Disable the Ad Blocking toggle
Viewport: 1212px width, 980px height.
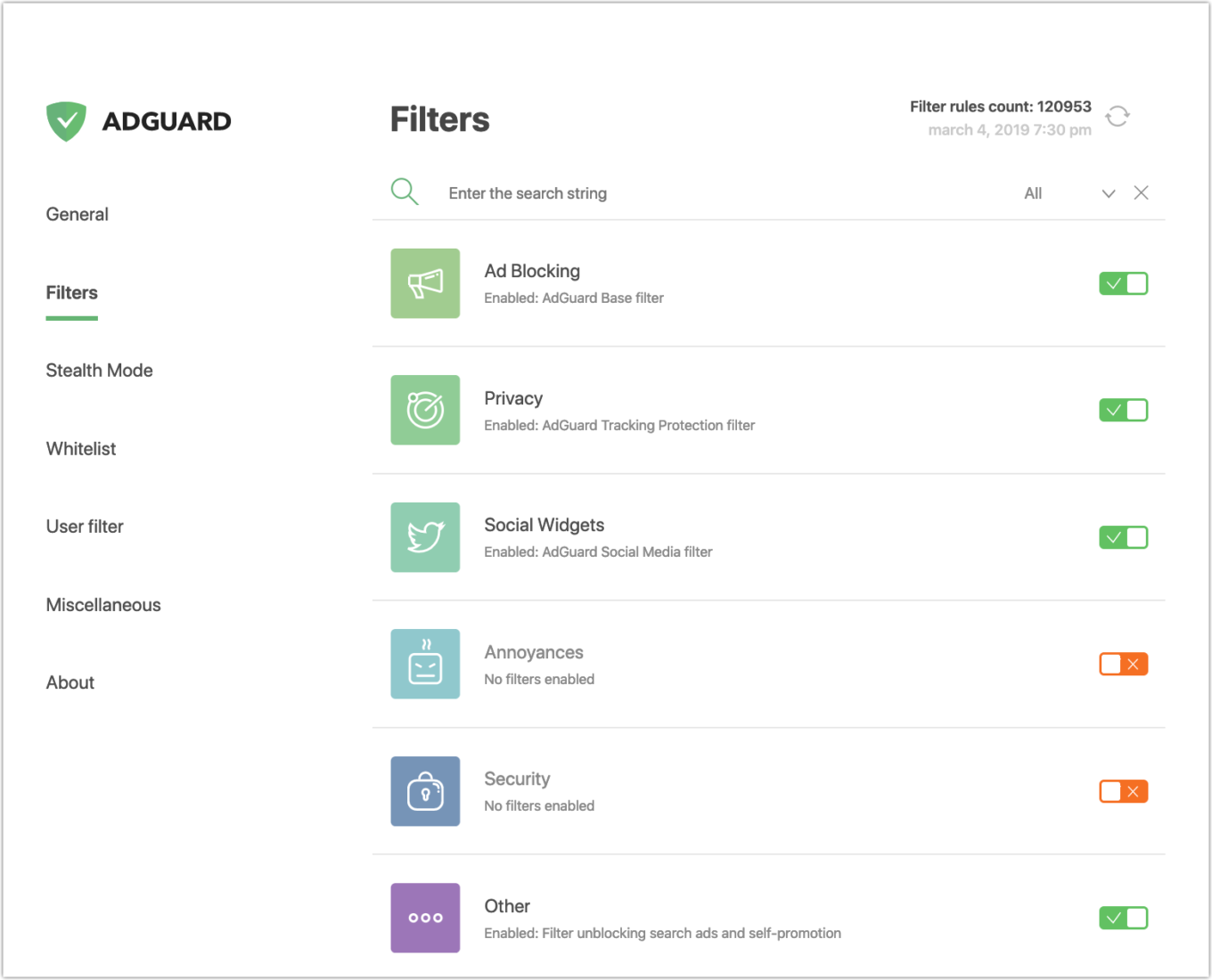[x=1123, y=283]
